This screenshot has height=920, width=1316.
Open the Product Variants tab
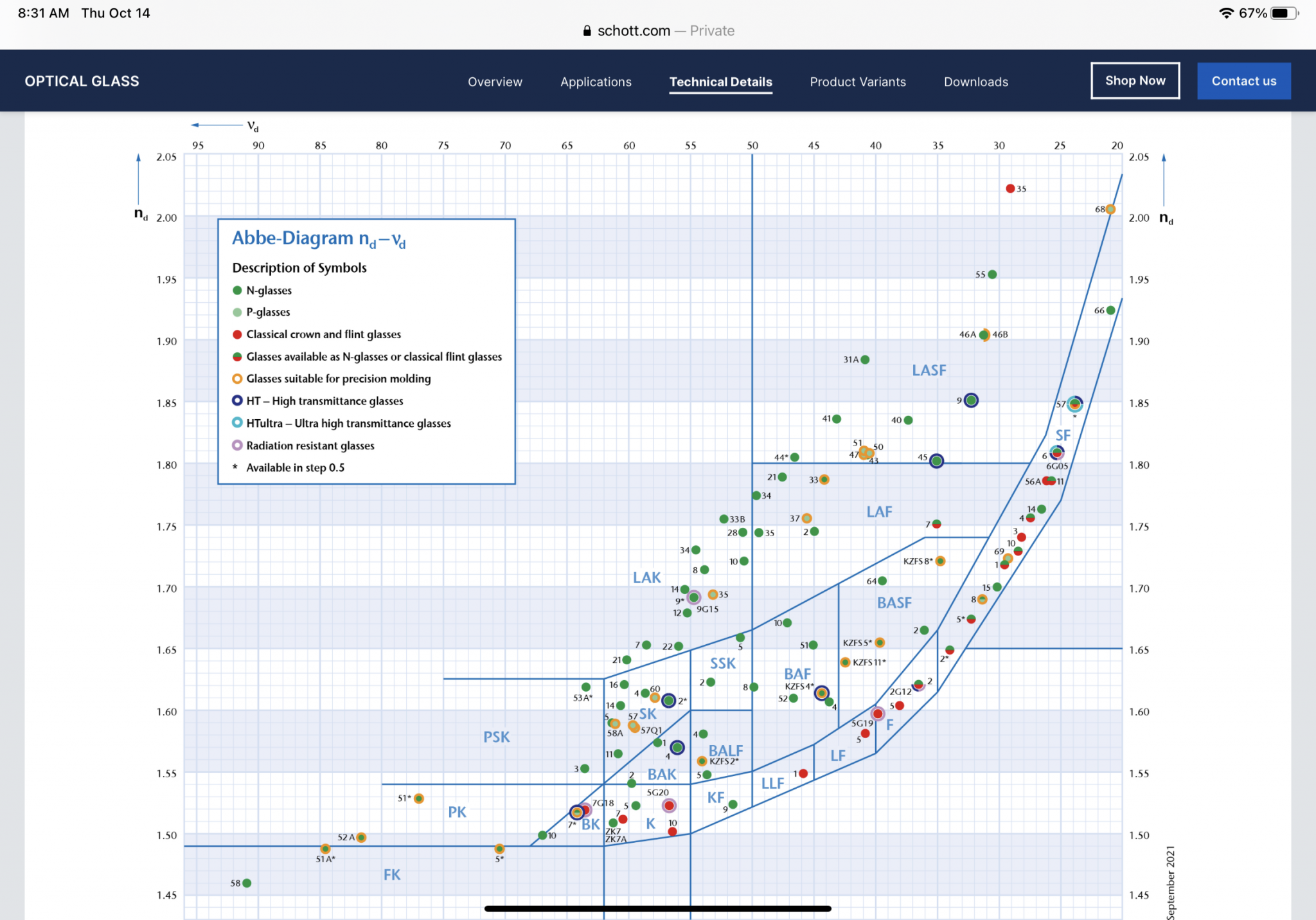[x=858, y=82]
